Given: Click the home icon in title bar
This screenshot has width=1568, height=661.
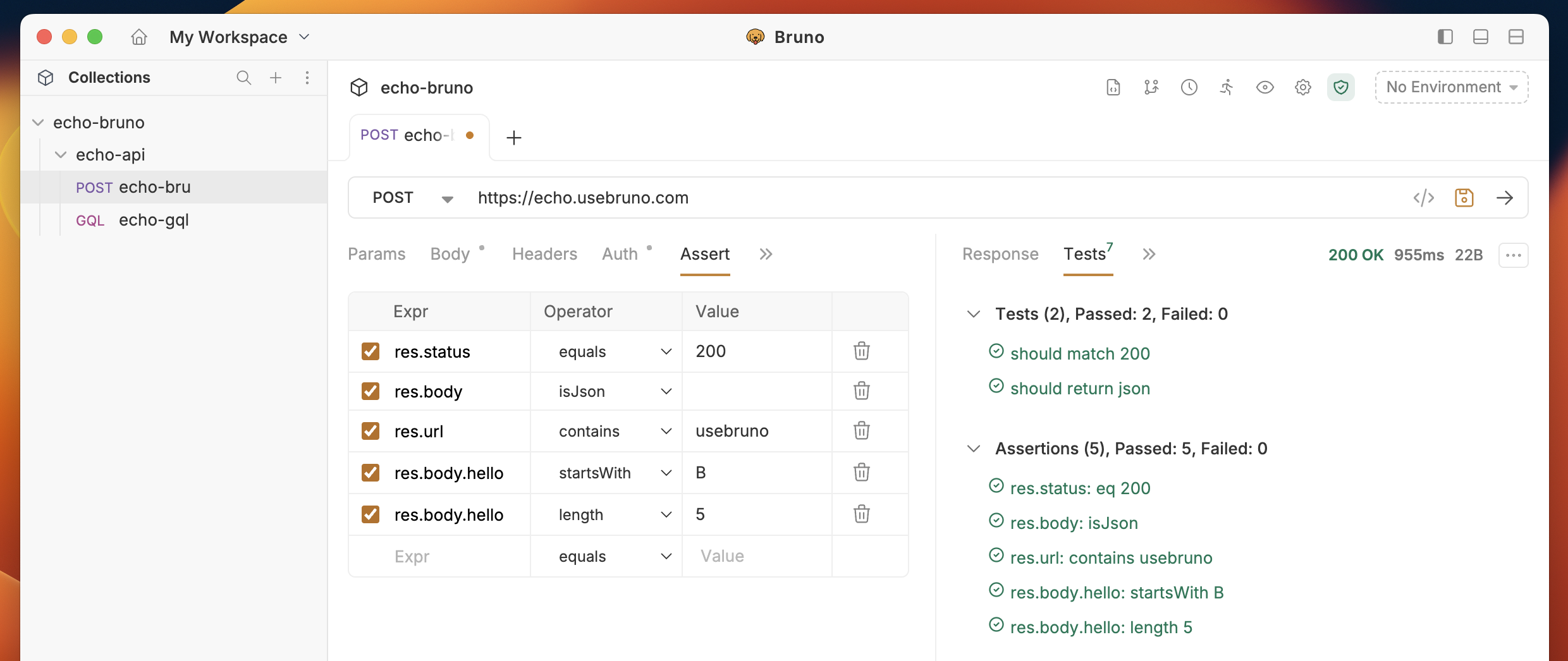Looking at the screenshot, I should tap(139, 37).
